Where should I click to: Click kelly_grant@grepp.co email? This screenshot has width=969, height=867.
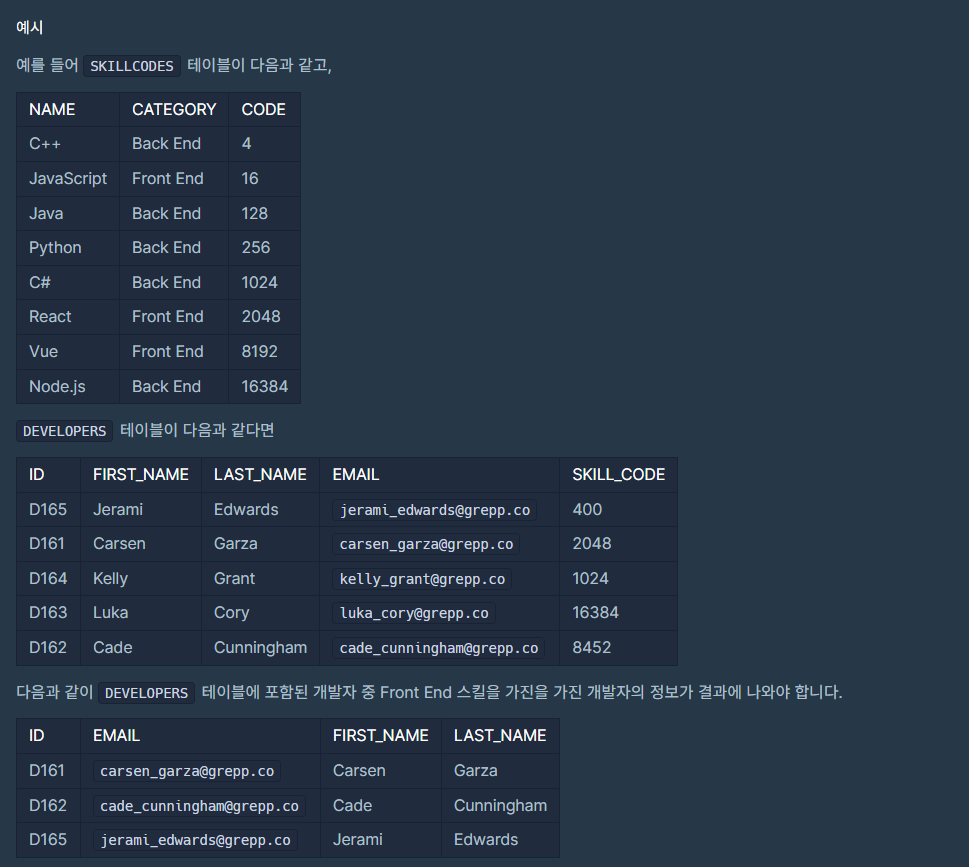click(422, 580)
